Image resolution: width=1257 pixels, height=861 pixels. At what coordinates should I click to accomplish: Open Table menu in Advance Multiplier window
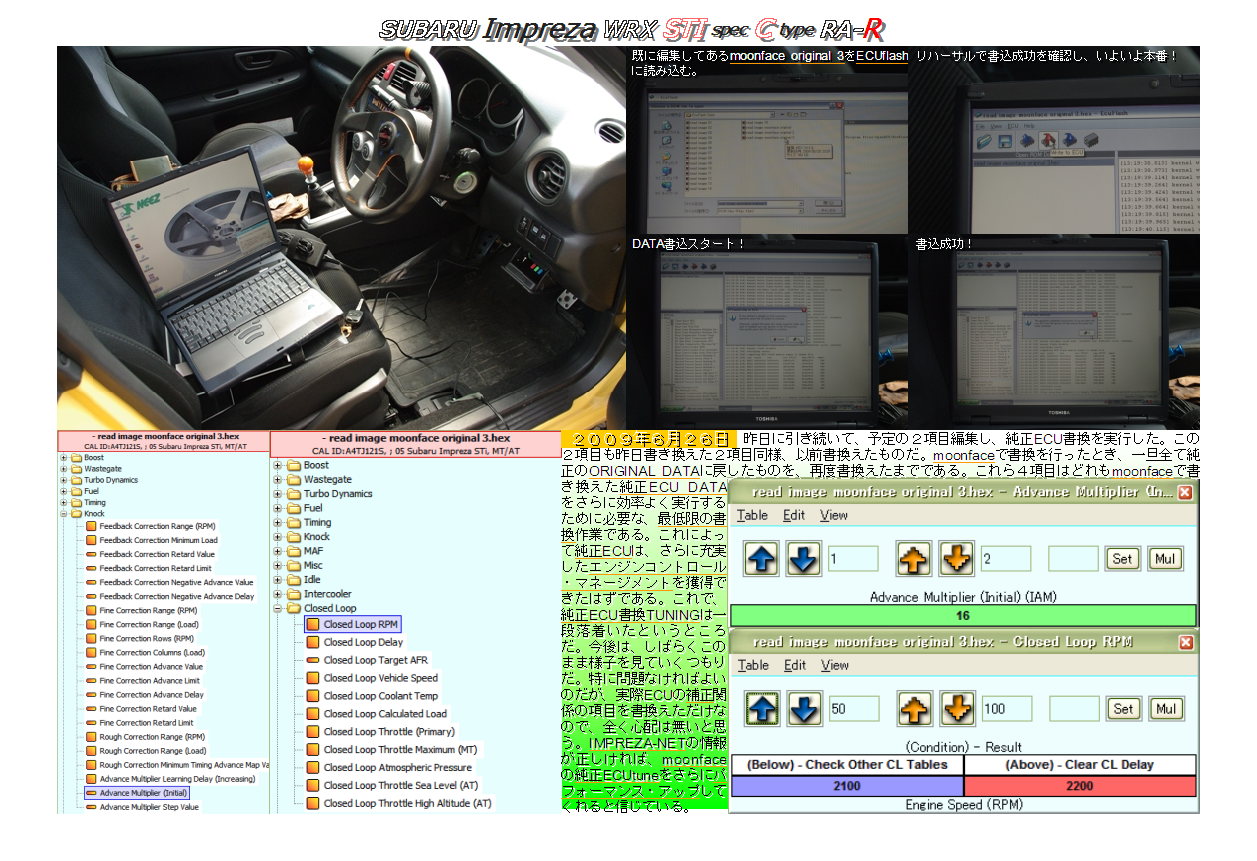(x=752, y=515)
